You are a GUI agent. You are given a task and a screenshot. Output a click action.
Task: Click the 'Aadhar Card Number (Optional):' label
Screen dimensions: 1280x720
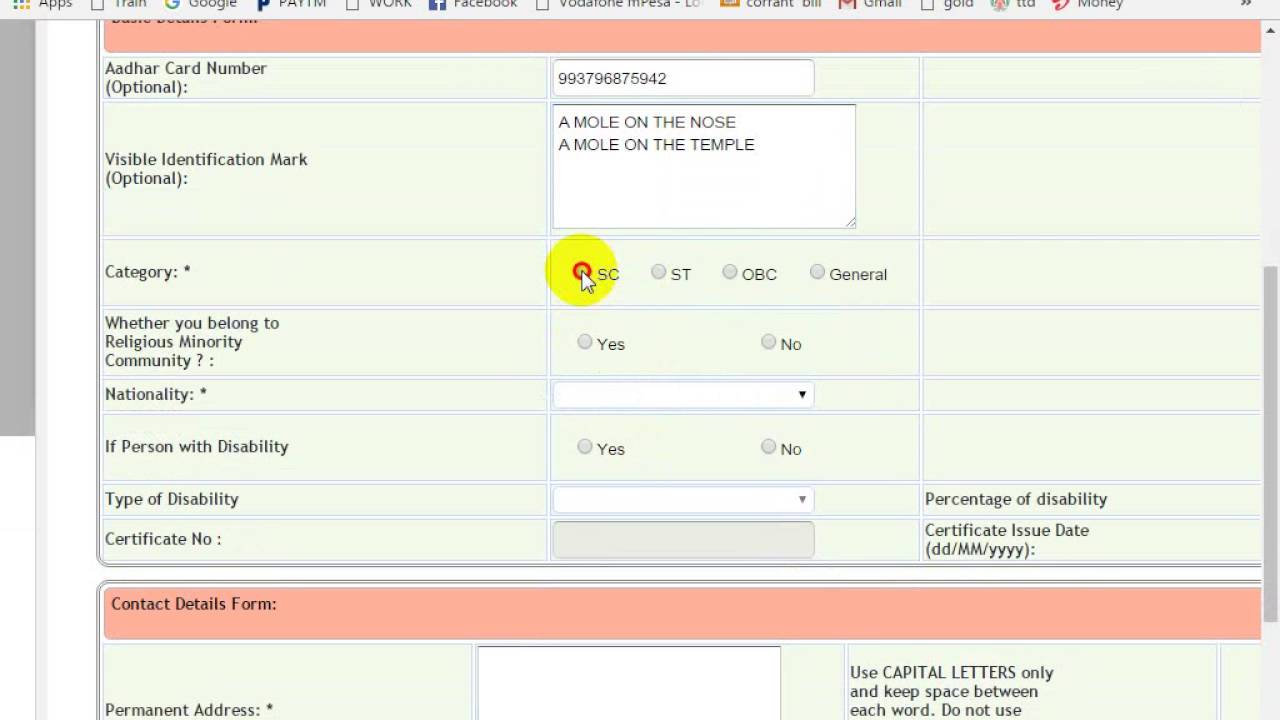coord(186,78)
